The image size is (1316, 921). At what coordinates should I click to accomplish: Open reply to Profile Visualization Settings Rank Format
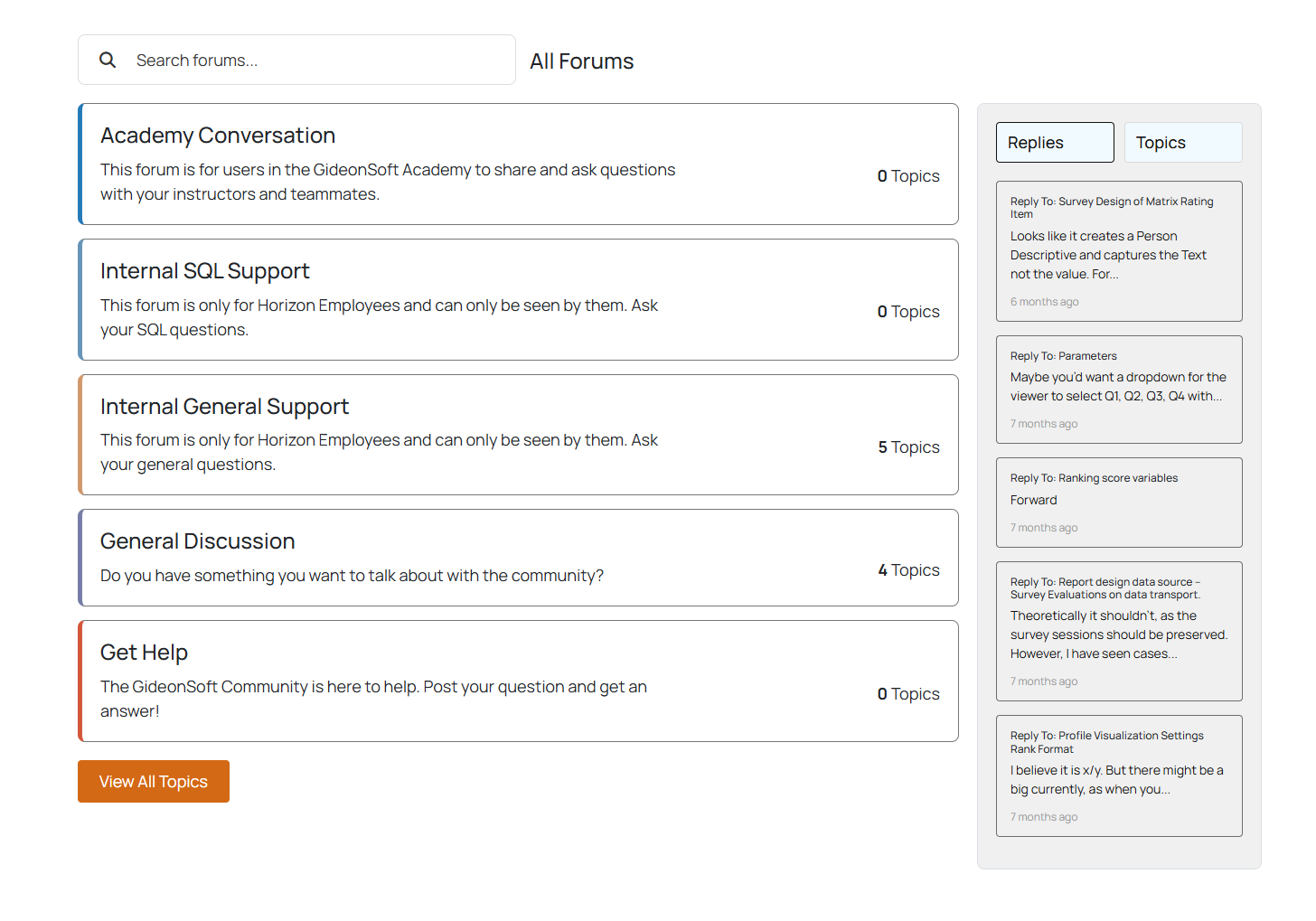[1106, 742]
